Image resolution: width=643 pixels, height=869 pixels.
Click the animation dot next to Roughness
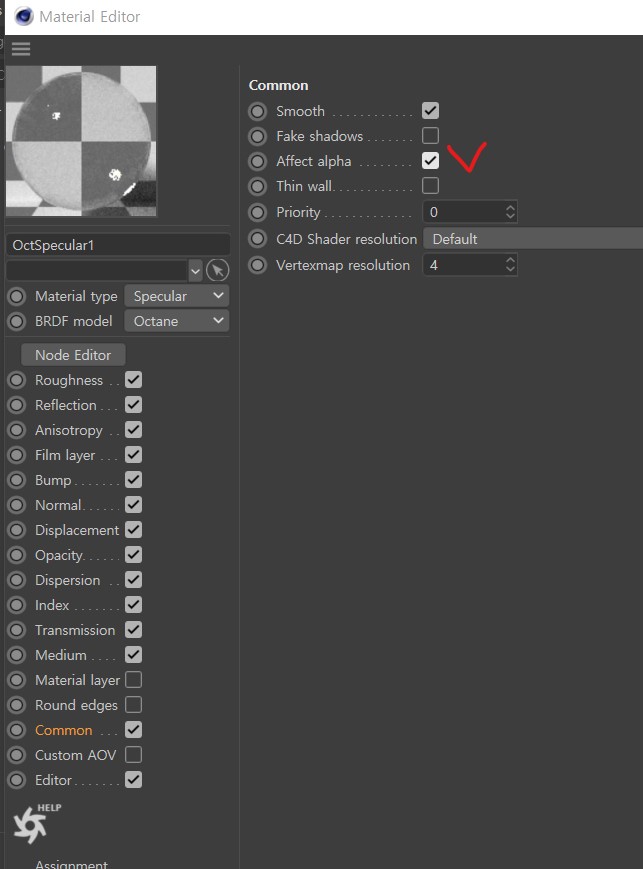17,380
